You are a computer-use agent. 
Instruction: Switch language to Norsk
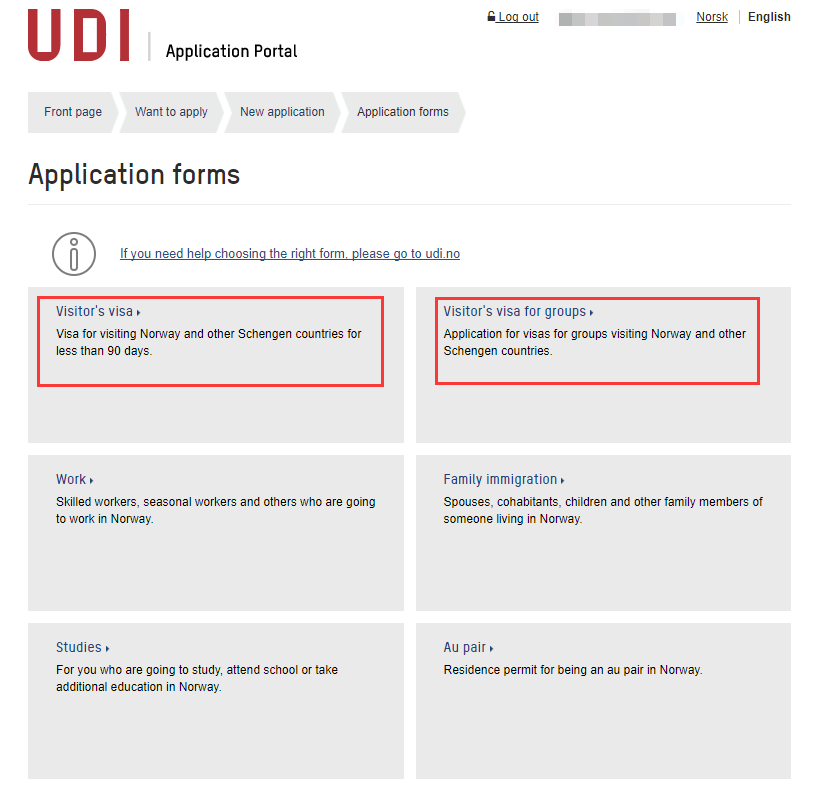[712, 17]
